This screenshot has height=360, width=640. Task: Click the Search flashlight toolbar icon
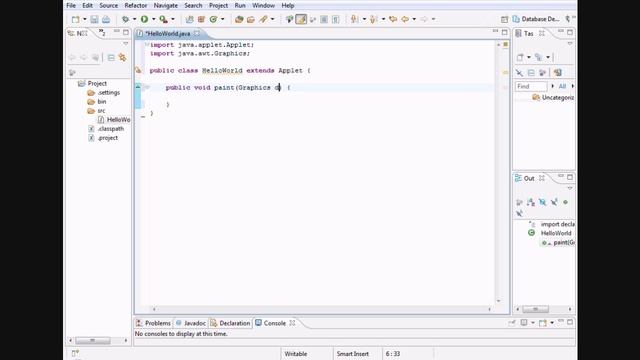click(263, 19)
